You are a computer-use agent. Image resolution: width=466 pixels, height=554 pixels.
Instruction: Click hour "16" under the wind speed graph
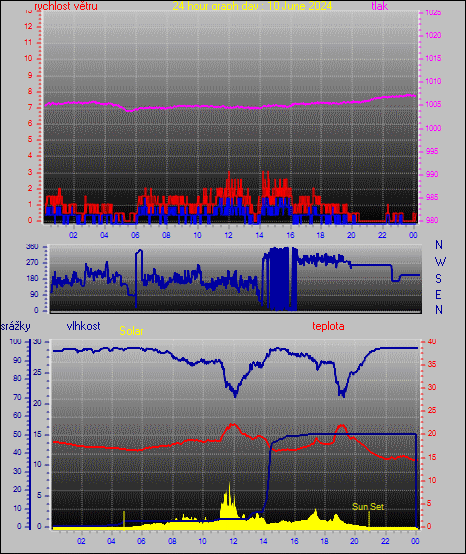[x=290, y=235]
